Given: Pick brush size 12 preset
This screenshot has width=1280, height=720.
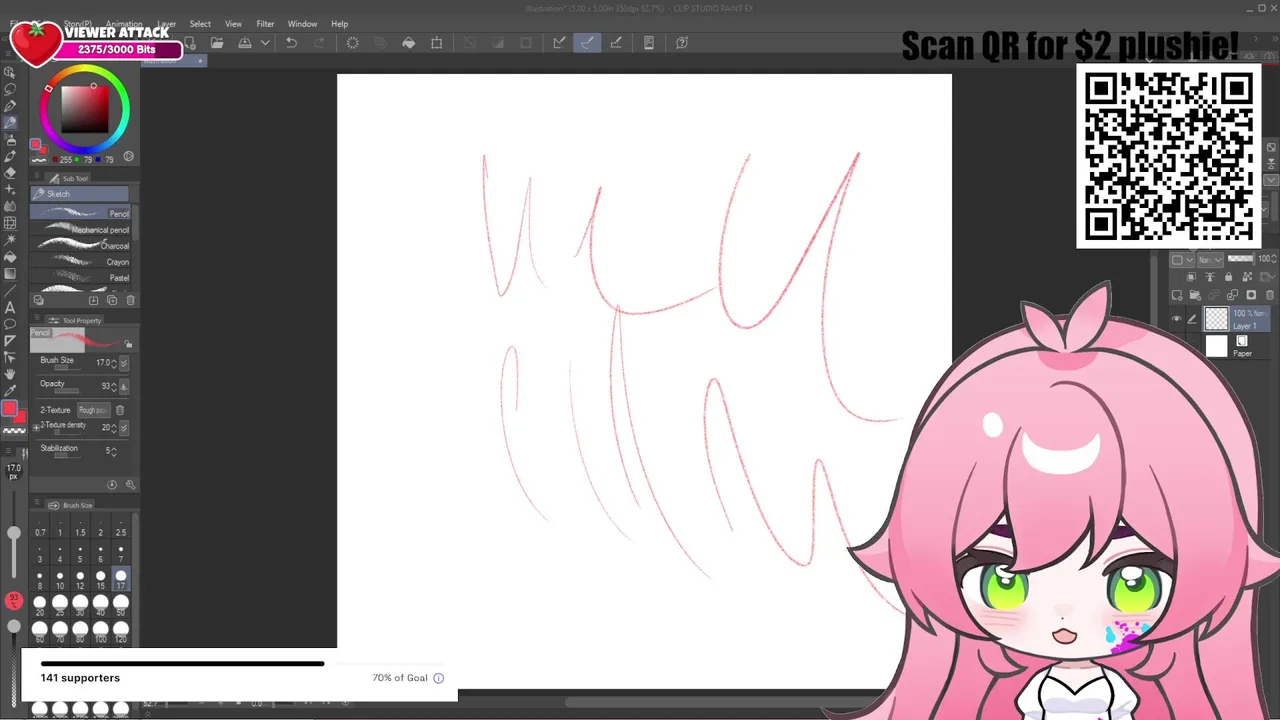Looking at the screenshot, I should pyautogui.click(x=81, y=578).
